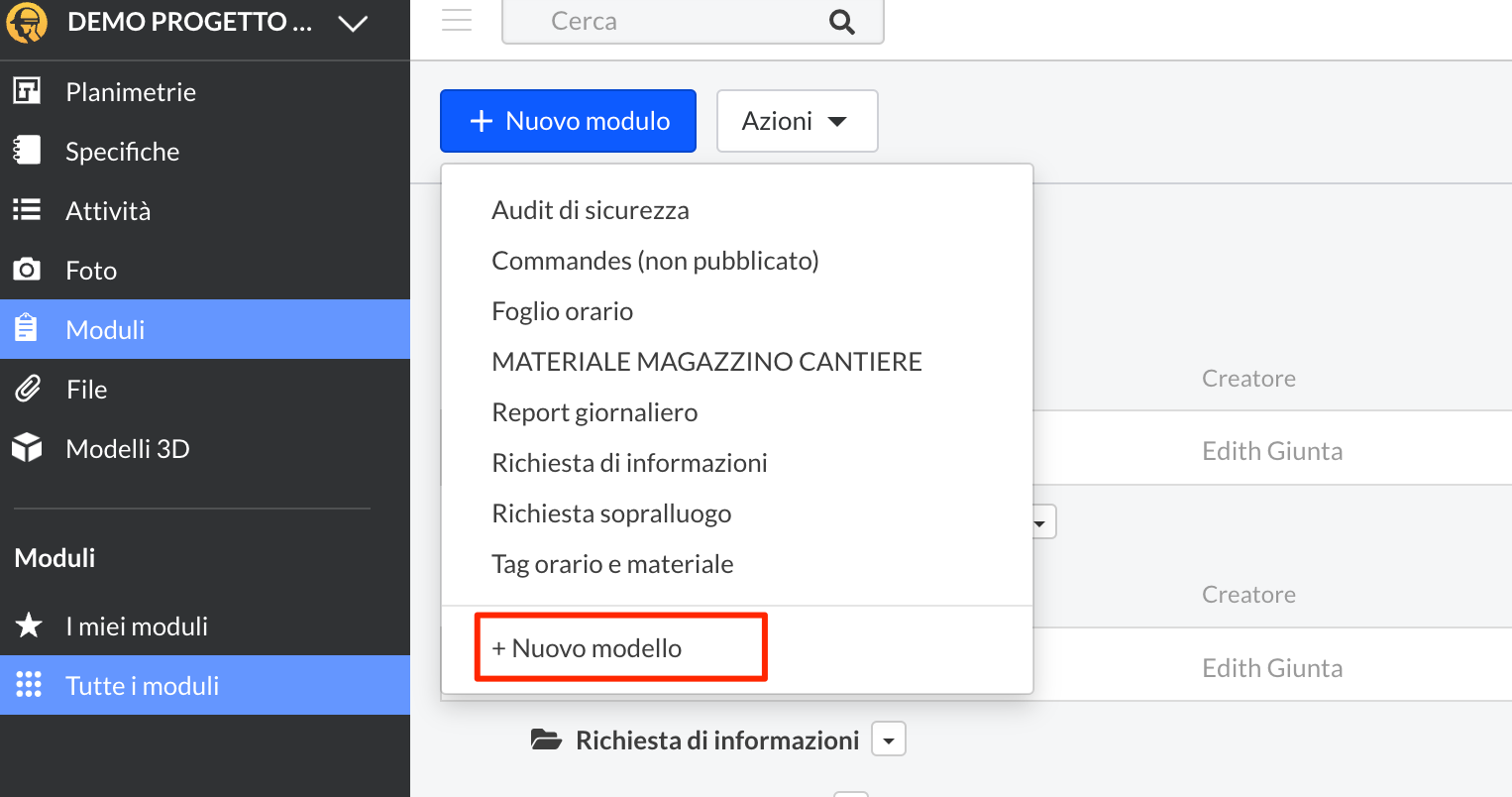Click the Planimetrie floor plan icon
The image size is (1512, 797).
tap(27, 91)
